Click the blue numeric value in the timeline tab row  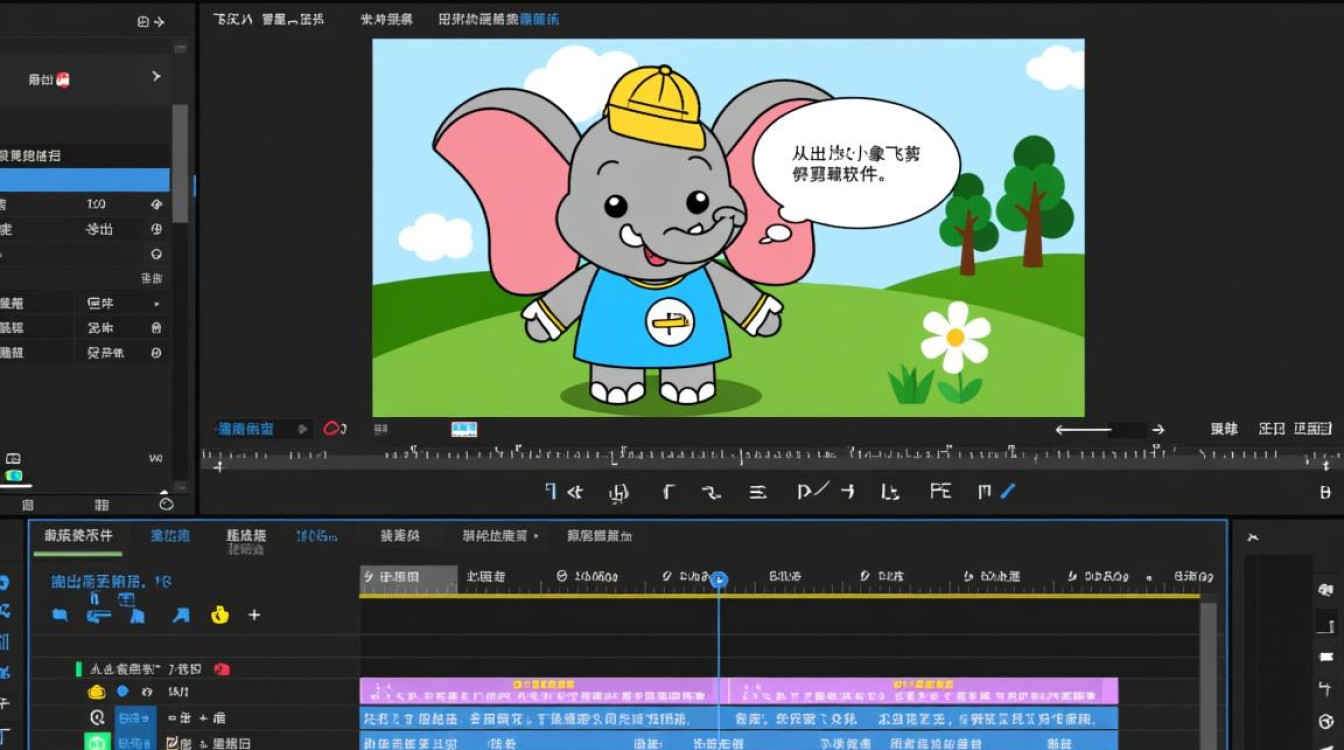pyautogui.click(x=316, y=536)
